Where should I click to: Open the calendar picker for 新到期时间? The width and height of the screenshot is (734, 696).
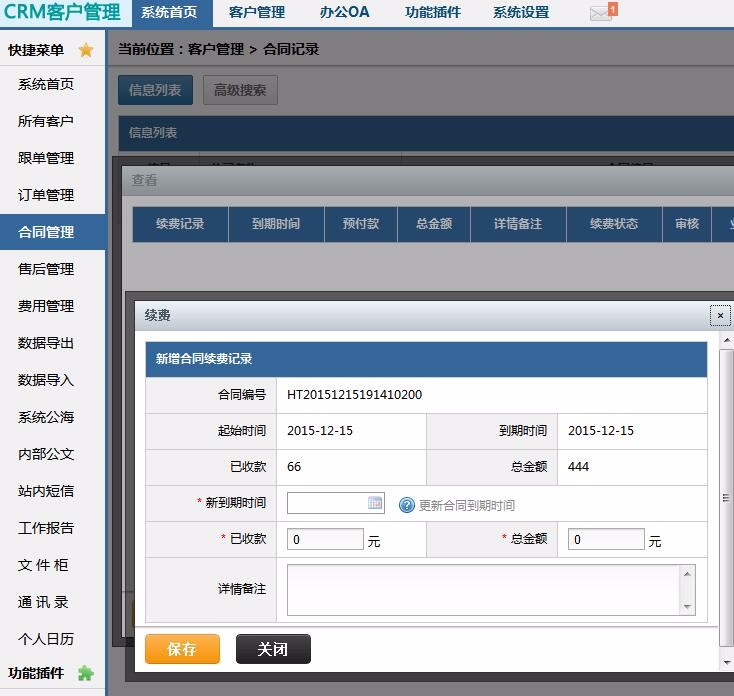click(375, 503)
